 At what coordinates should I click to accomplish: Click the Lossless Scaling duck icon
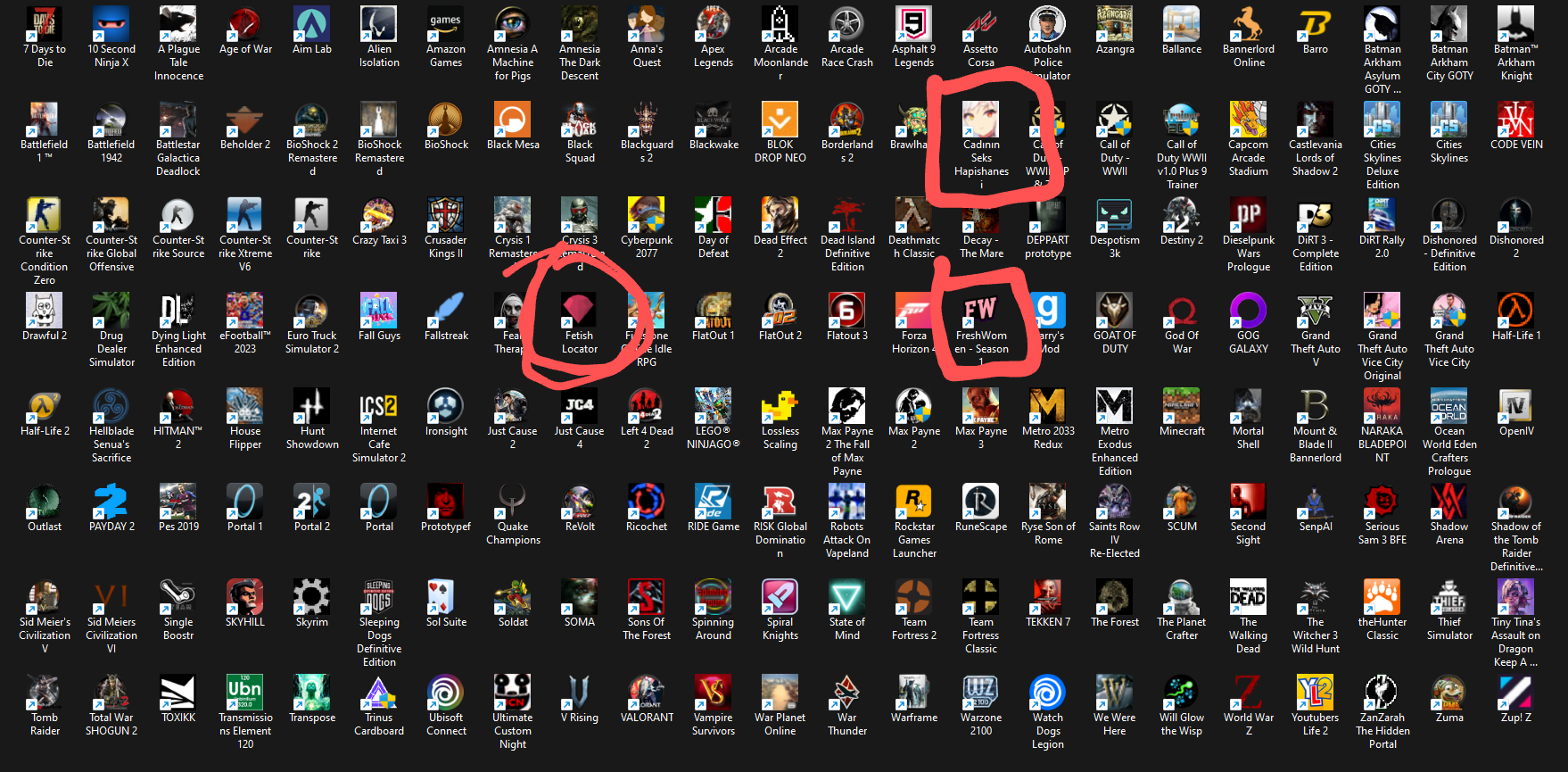(x=780, y=405)
